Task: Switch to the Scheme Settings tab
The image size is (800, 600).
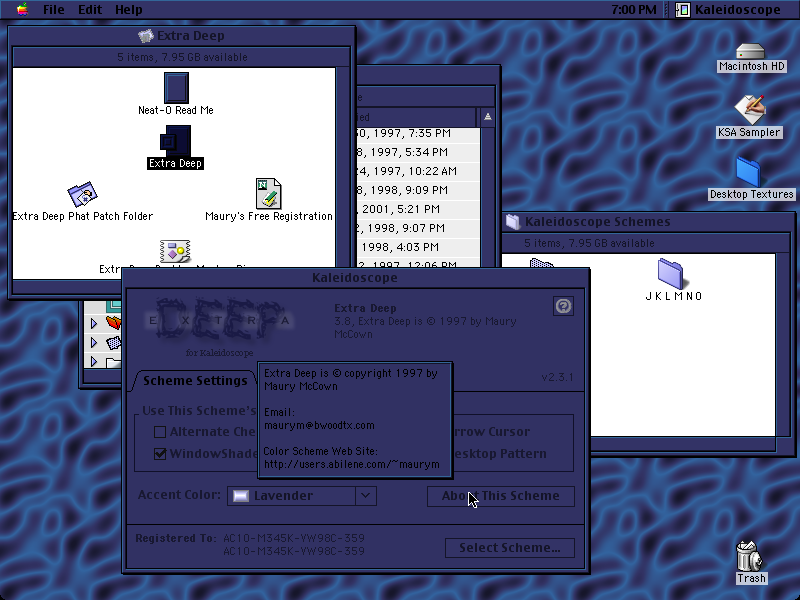Action: pos(195,381)
